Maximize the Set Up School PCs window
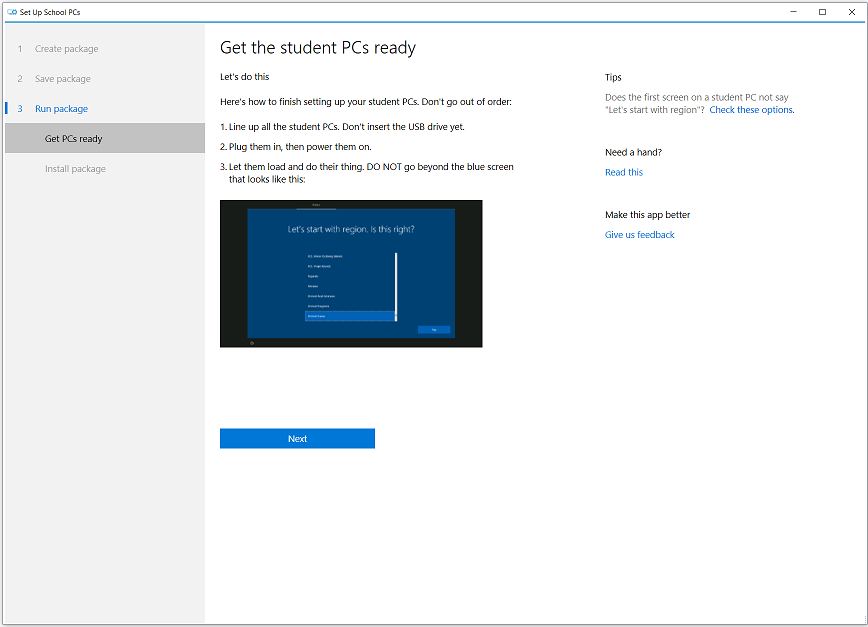 coord(822,12)
